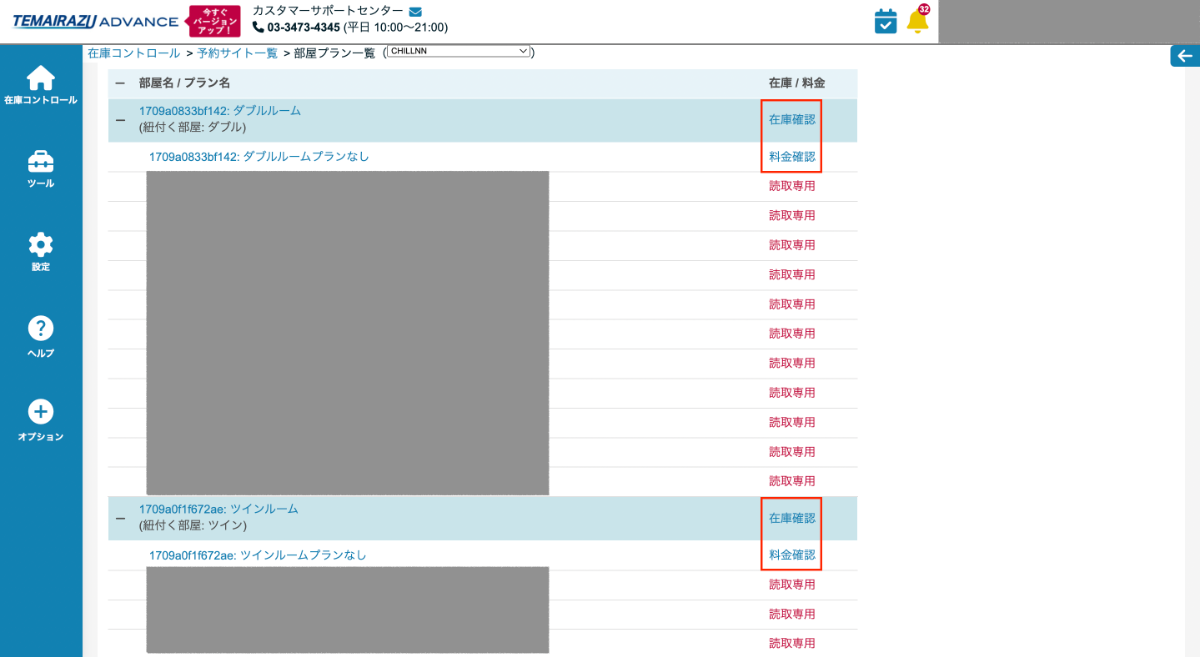The height and width of the screenshot is (657, 1200).
Task: Open the notification bell with 32 badge
Action: [x=917, y=21]
